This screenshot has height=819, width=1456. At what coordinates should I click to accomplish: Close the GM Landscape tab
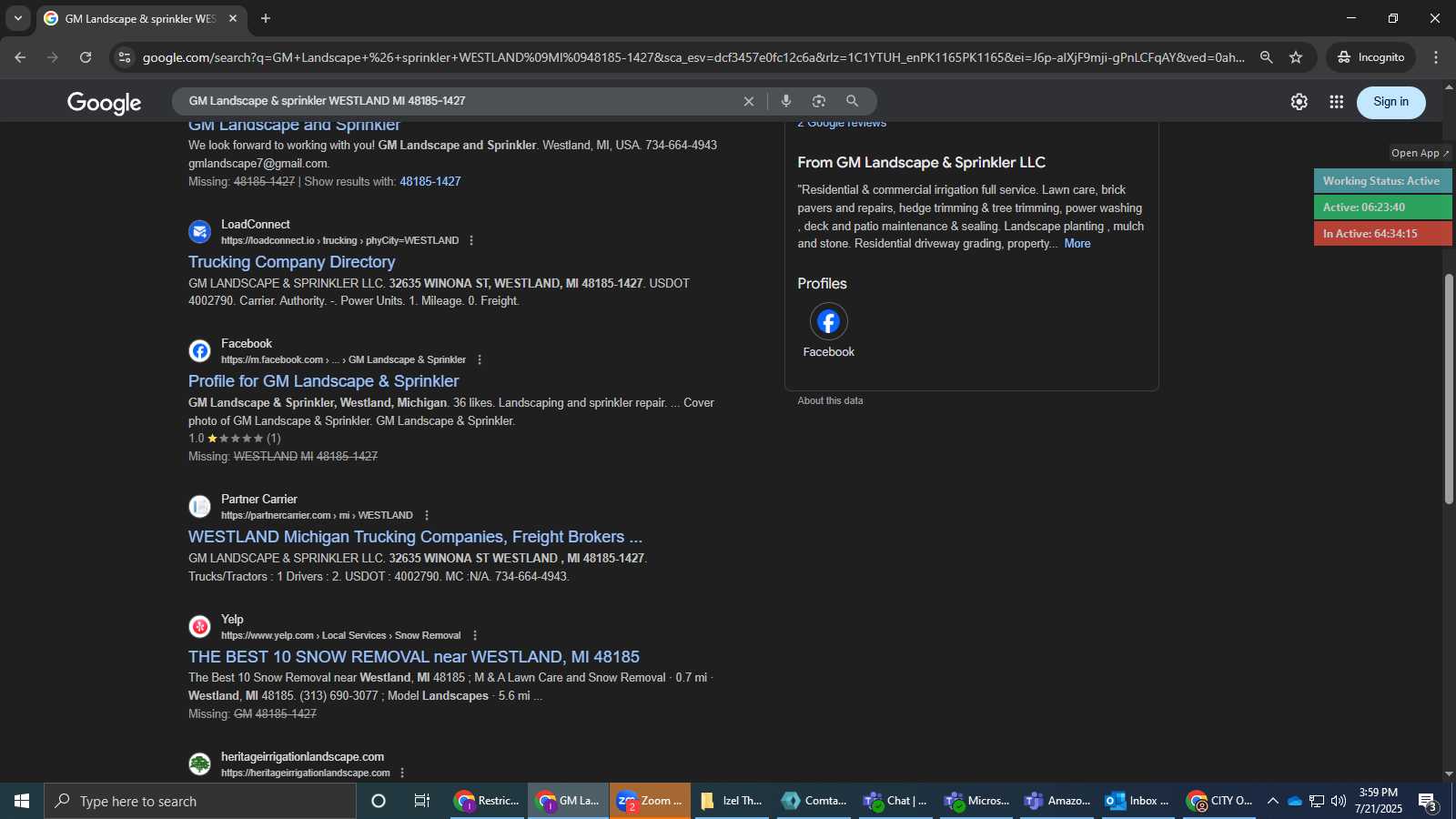point(233,18)
